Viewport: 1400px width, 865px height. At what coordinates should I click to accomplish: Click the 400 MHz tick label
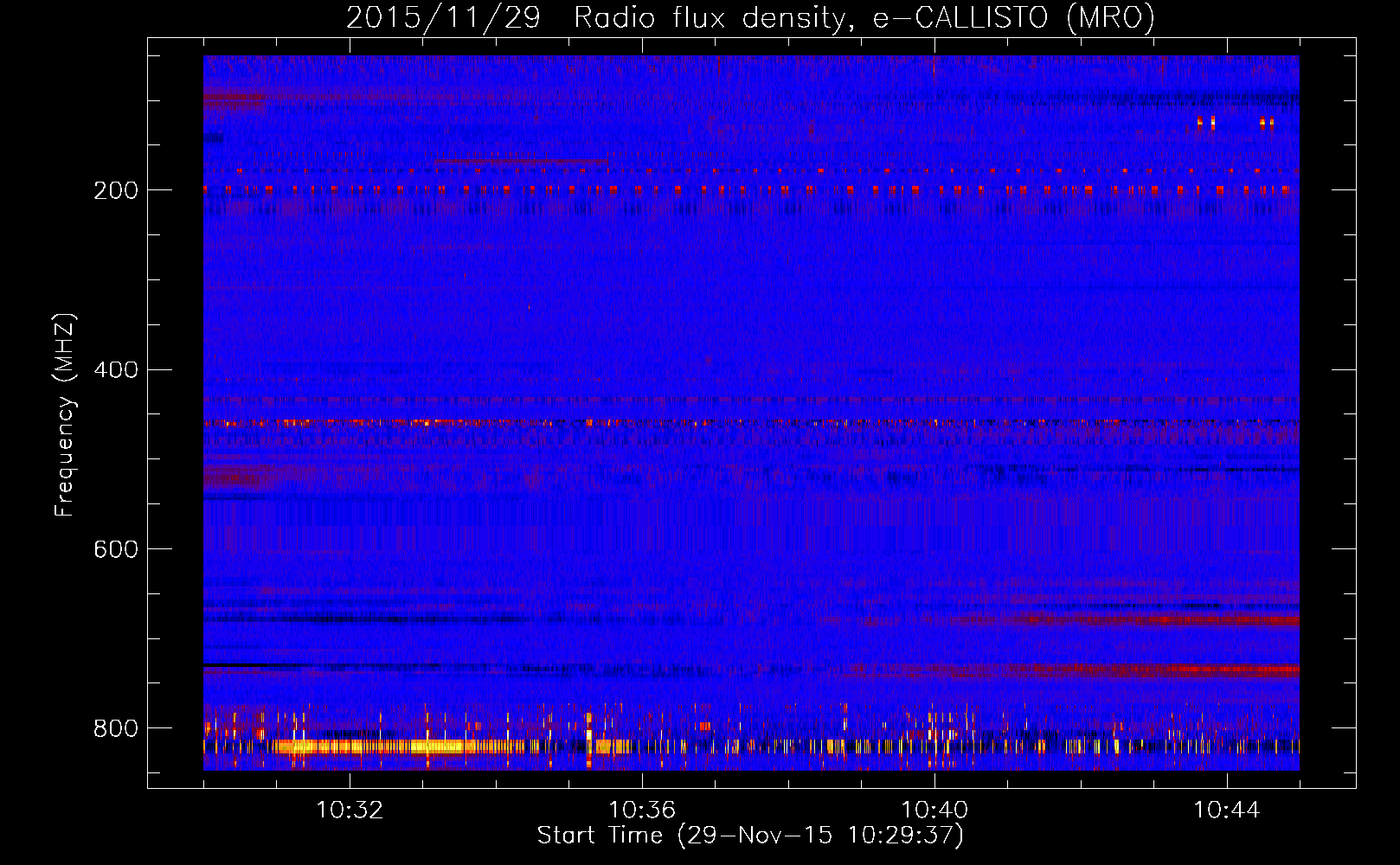(116, 370)
